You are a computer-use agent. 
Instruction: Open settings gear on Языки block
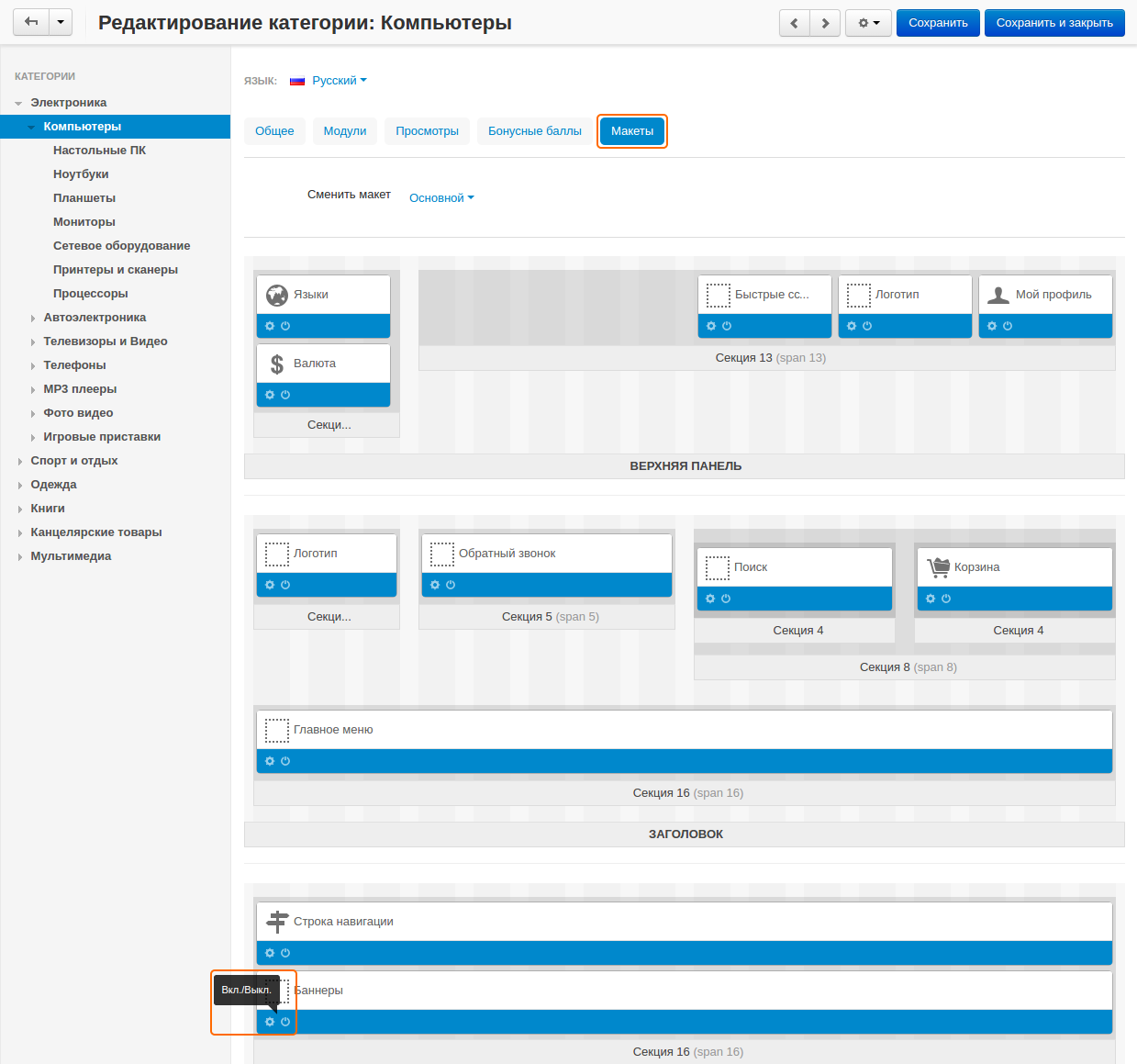(x=270, y=326)
